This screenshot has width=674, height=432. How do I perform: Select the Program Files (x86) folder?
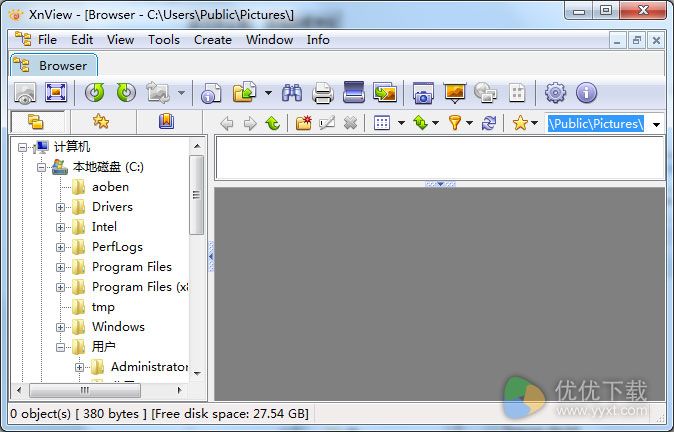click(x=140, y=287)
